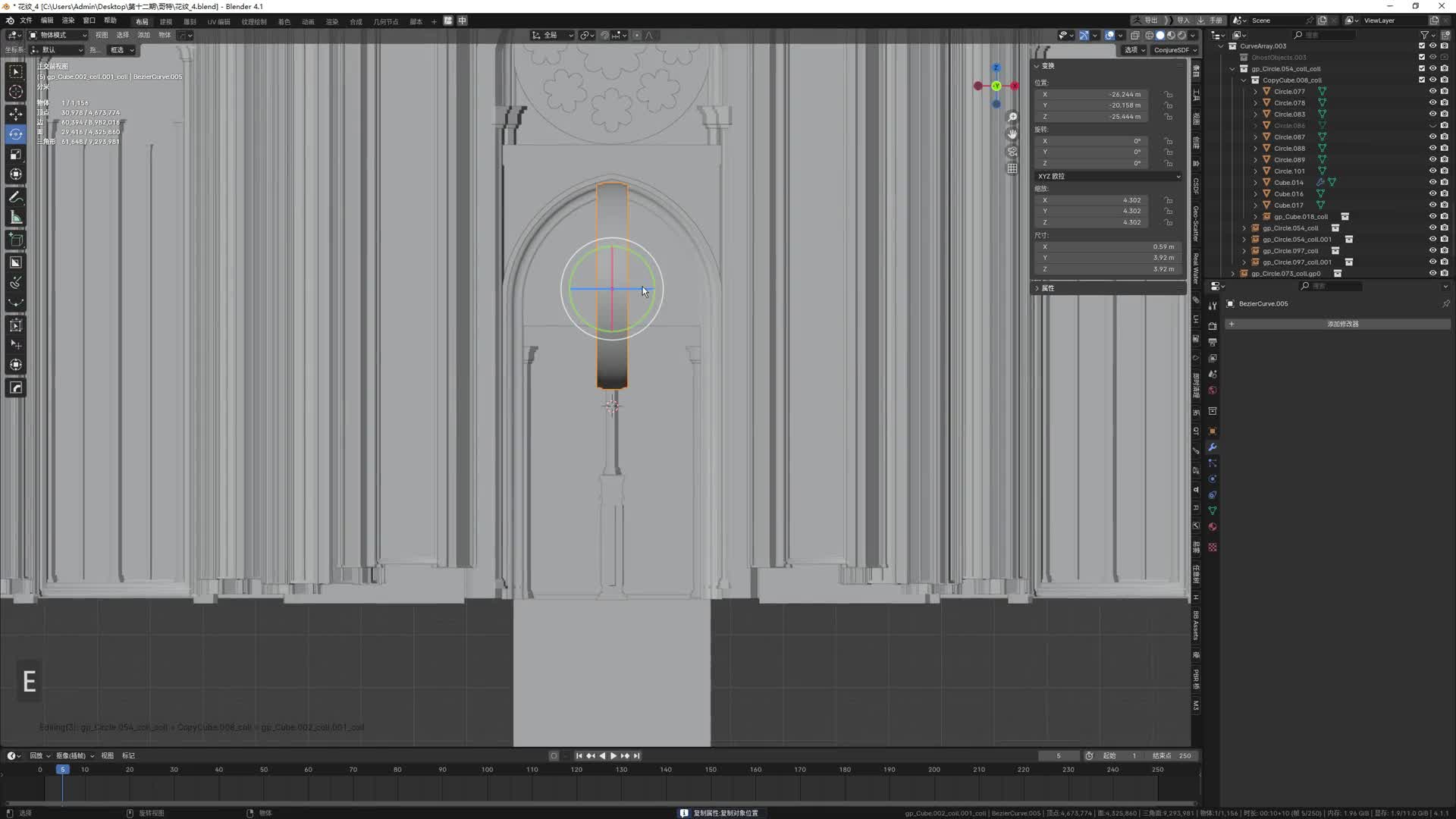Toggle eye visibility for Cube.016
Screen dimensions: 1456x819
point(1432,194)
